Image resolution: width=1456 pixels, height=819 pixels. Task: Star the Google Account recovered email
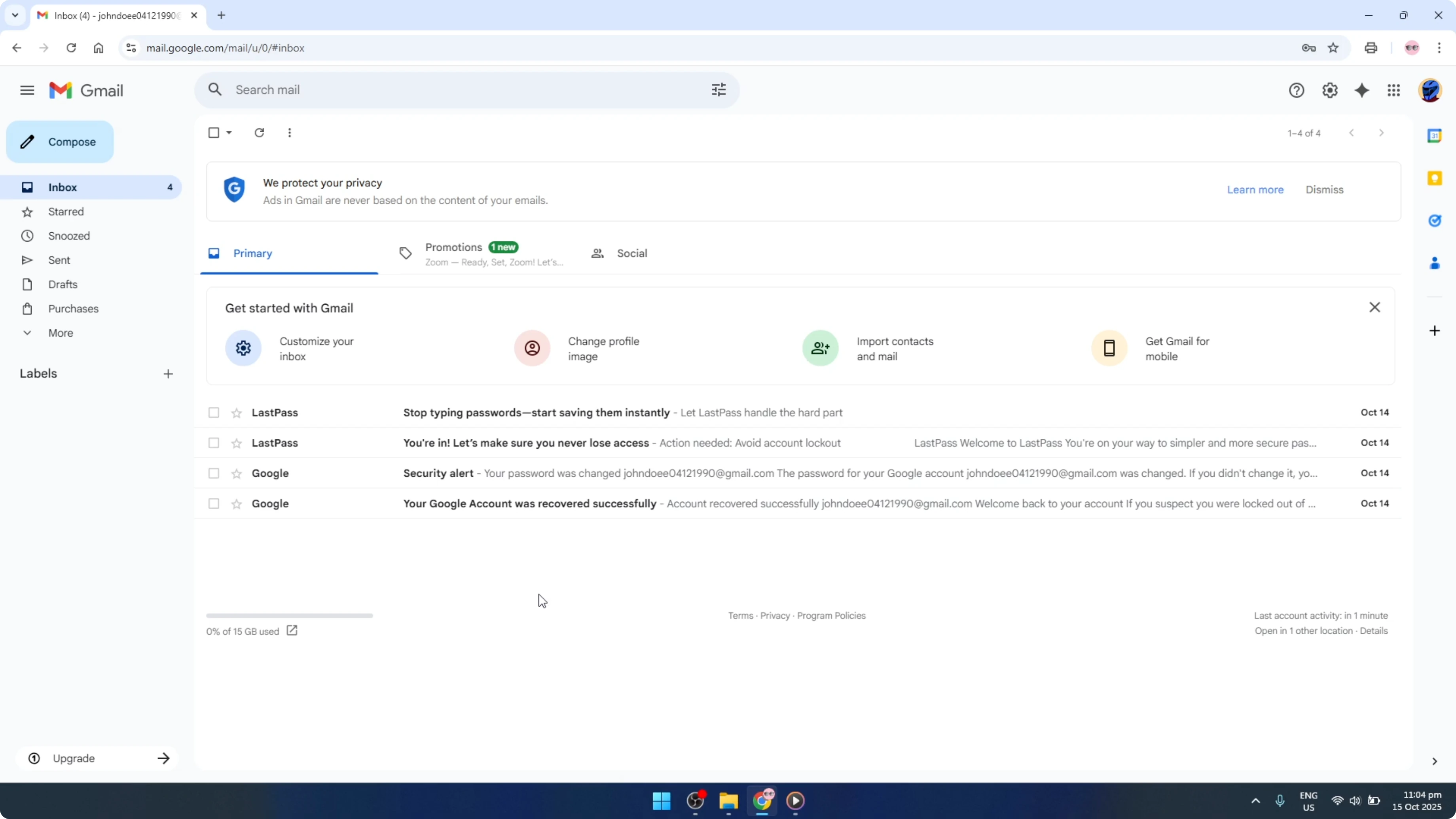[236, 504]
